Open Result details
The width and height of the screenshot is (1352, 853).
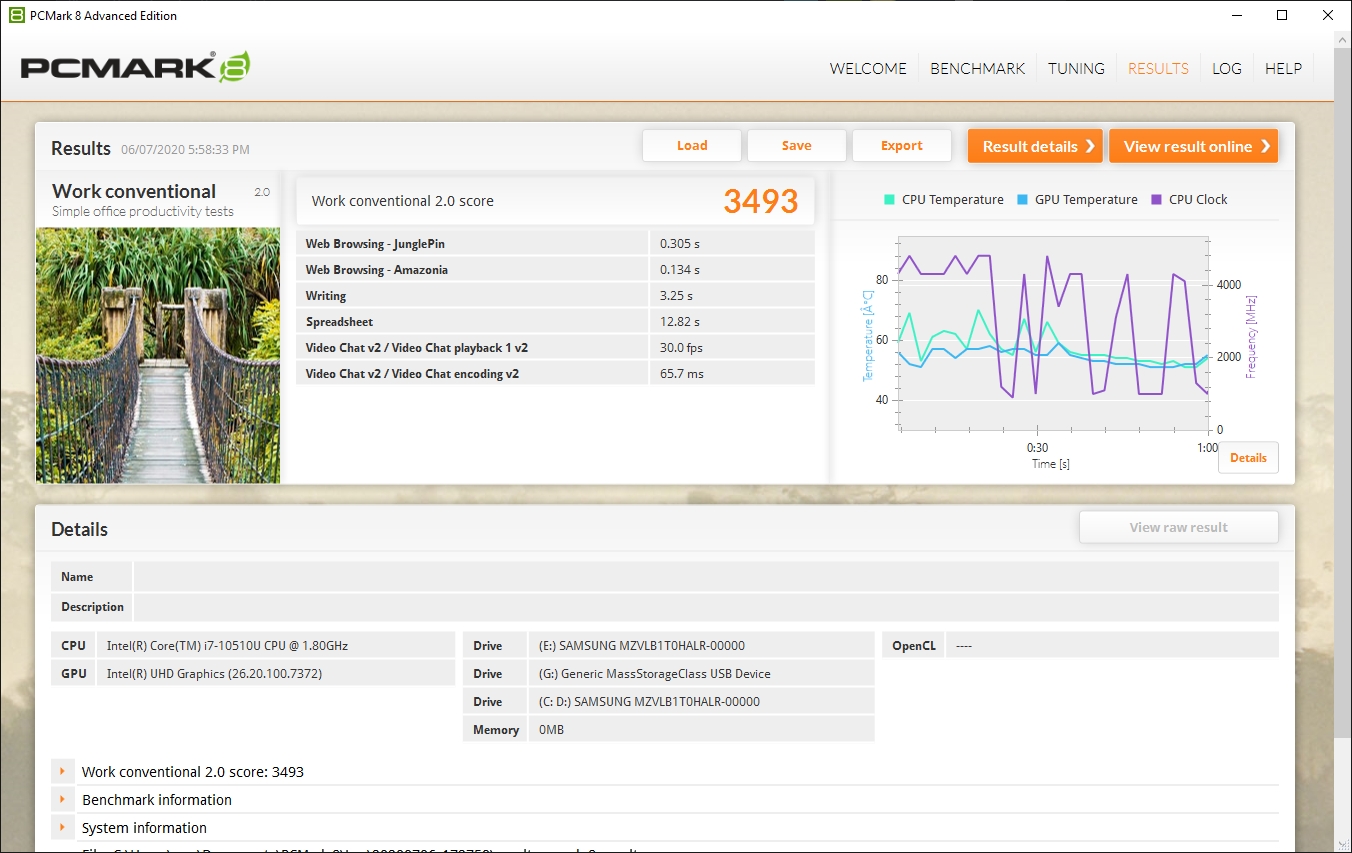click(1035, 146)
